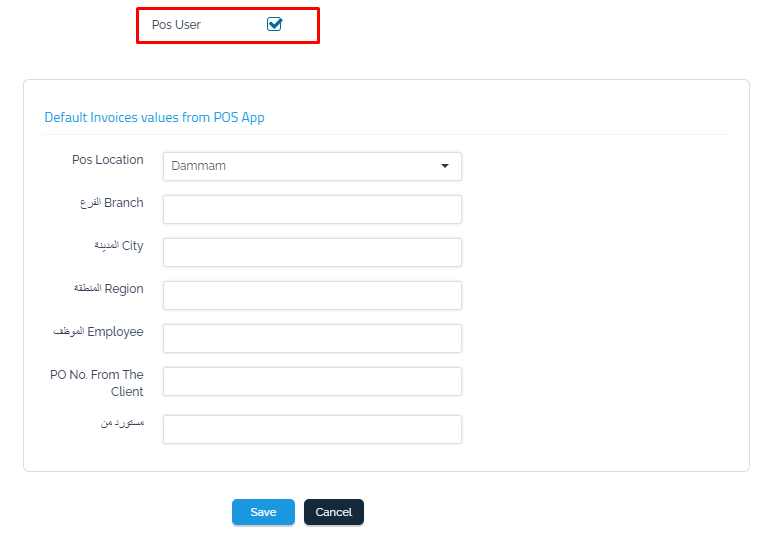Click the Branch field label

click(111, 203)
